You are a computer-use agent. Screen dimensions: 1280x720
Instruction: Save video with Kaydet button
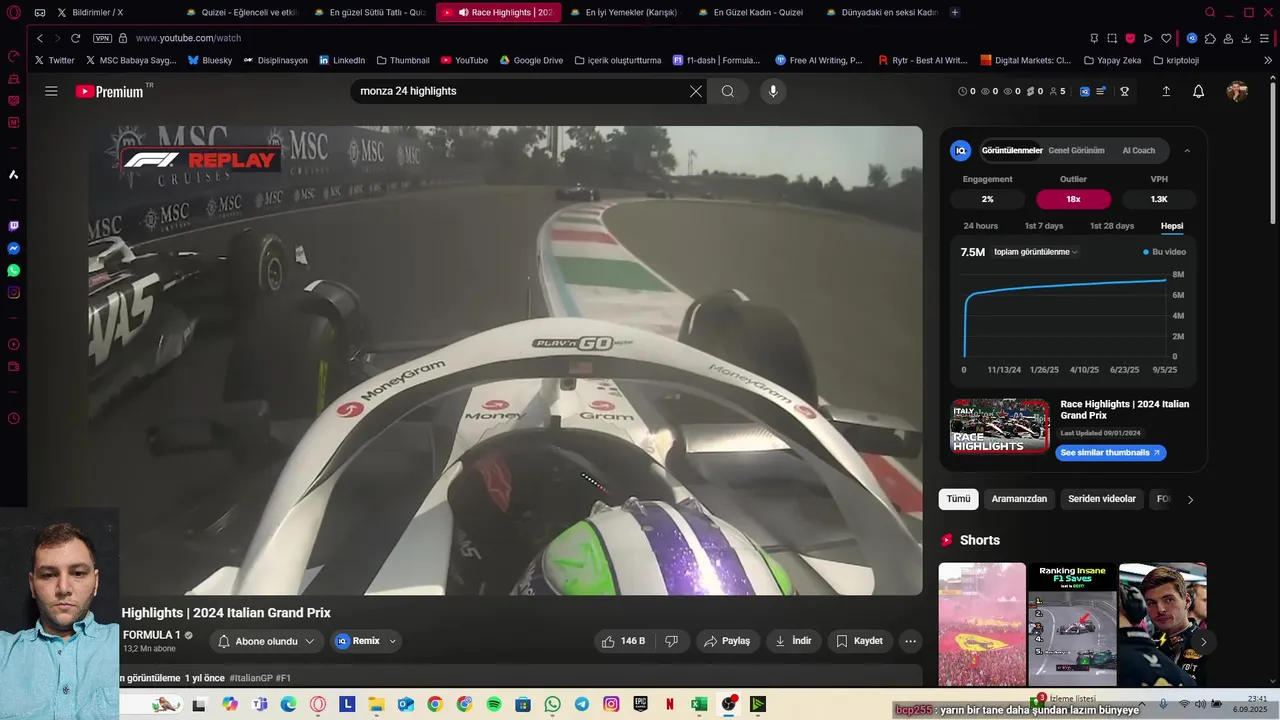coord(859,641)
